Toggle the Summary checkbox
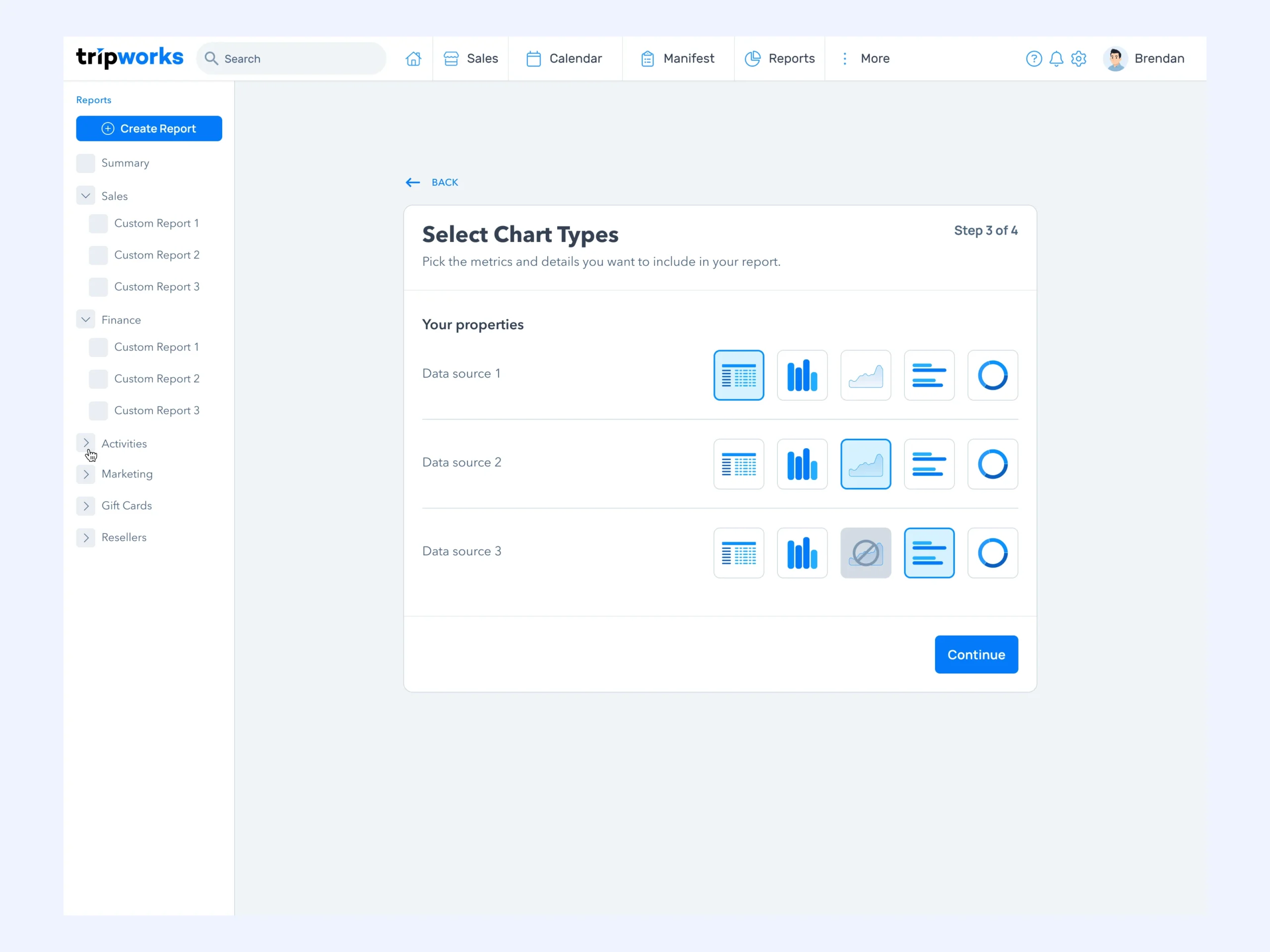Screen dimensions: 1270x952 (x=85, y=163)
